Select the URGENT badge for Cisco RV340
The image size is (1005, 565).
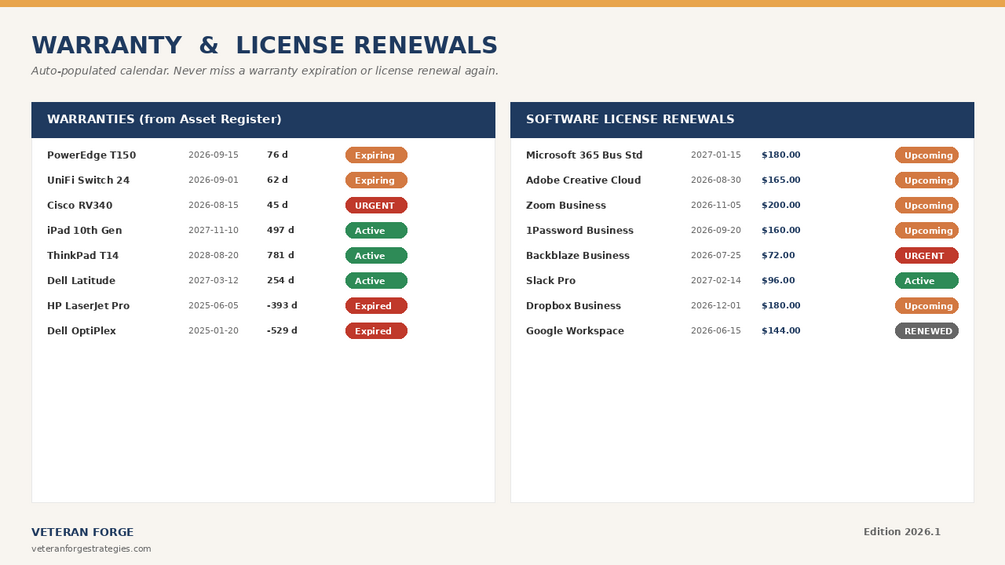(376, 205)
